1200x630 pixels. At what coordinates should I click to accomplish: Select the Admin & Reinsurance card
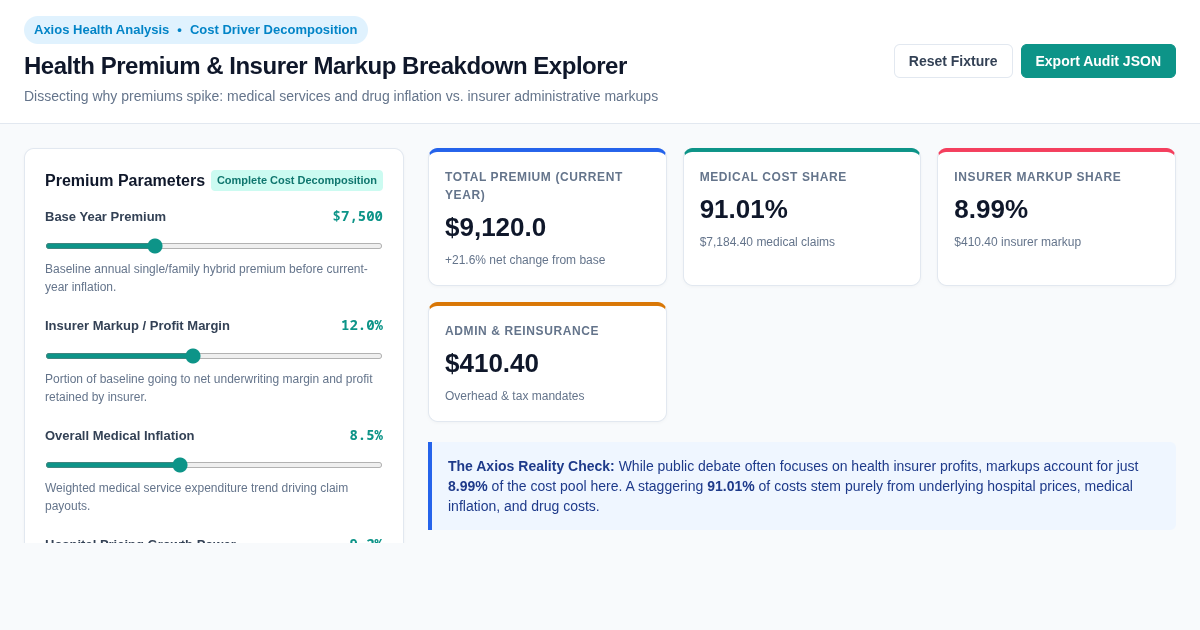[x=547, y=362]
